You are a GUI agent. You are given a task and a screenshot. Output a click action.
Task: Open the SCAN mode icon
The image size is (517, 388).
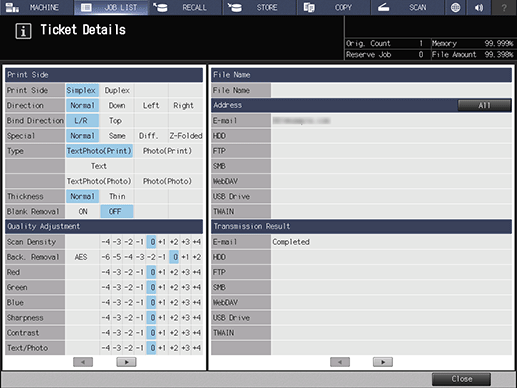pos(383,7)
